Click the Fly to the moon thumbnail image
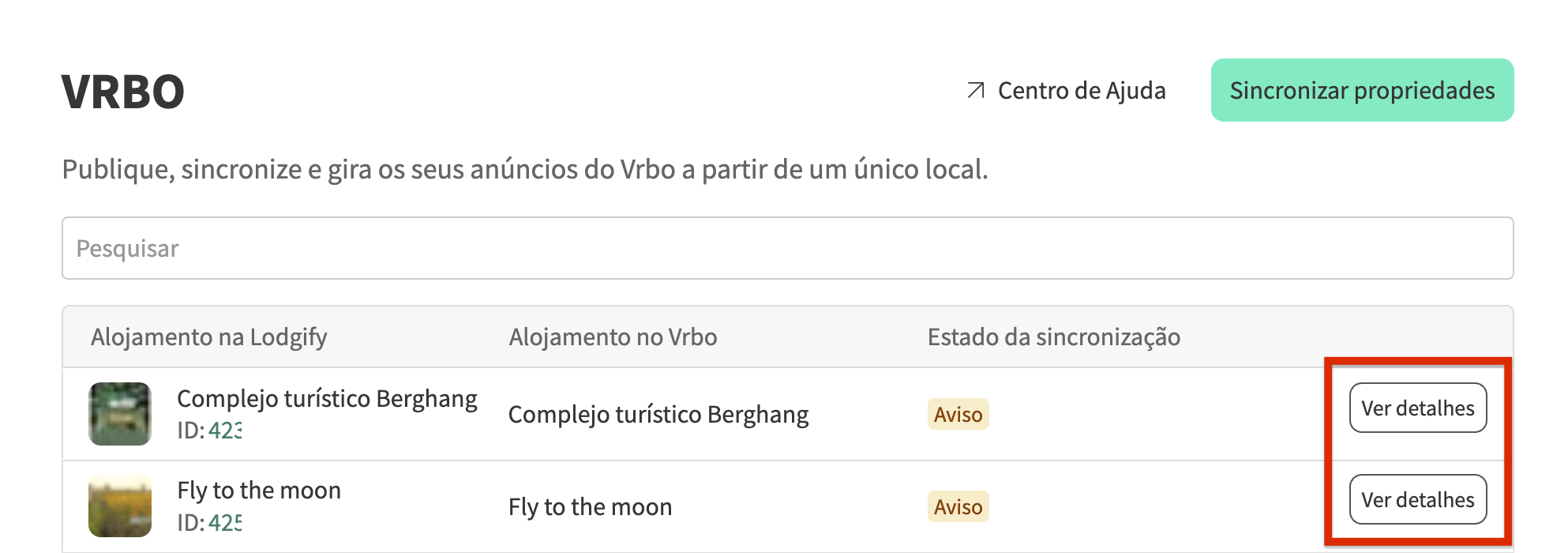 click(120, 506)
